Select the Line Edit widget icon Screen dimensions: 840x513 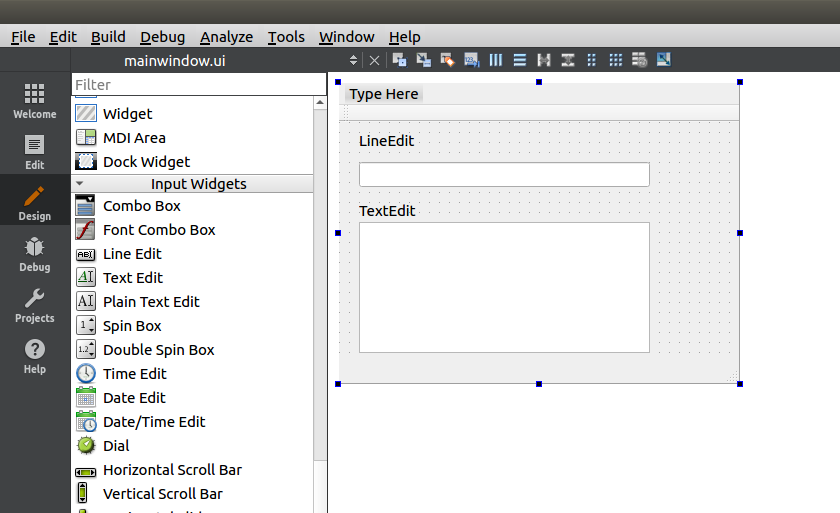point(86,254)
